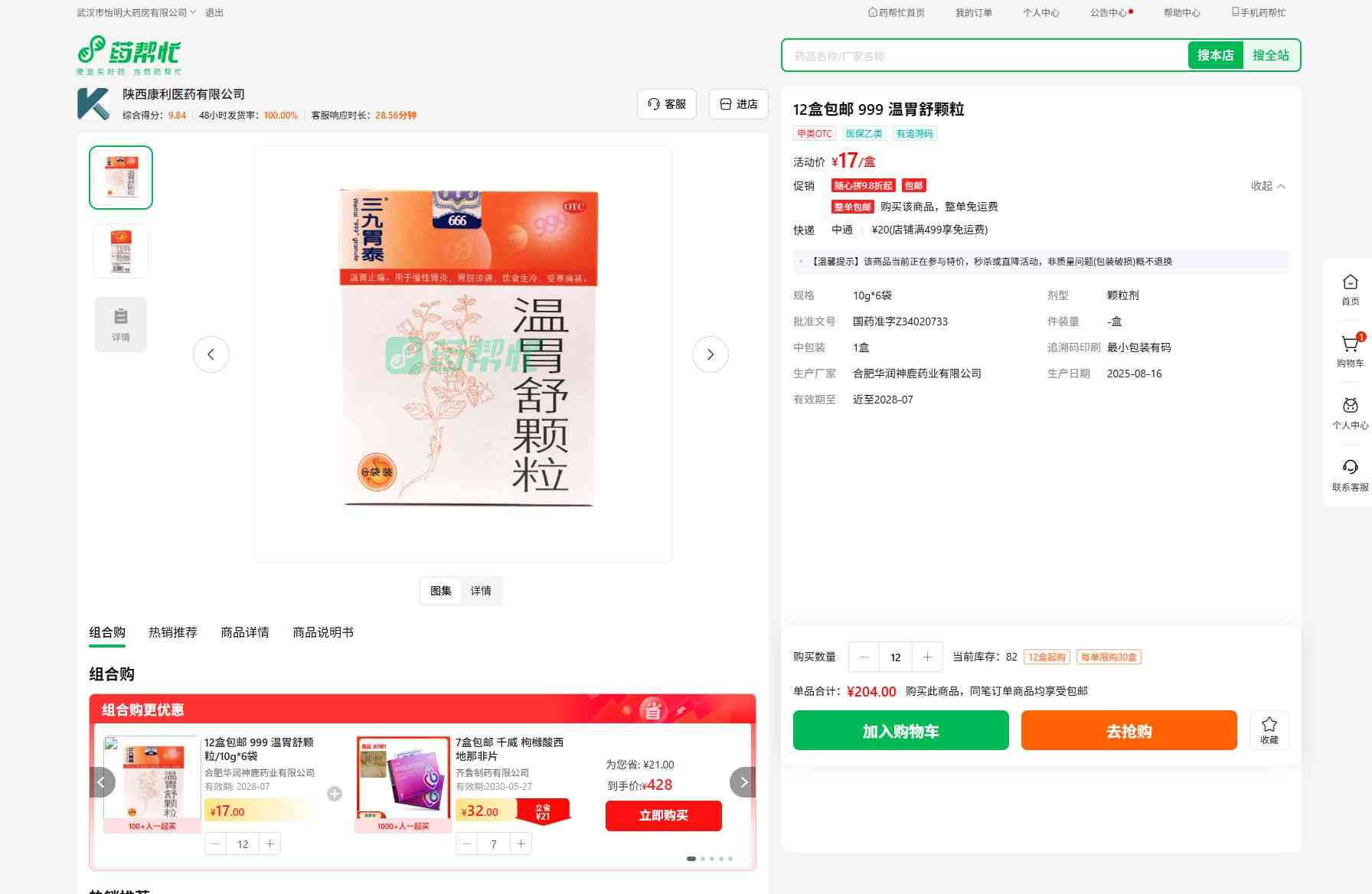Switch to 热销推荐 tab
The height and width of the screenshot is (894, 1372).
(x=173, y=632)
